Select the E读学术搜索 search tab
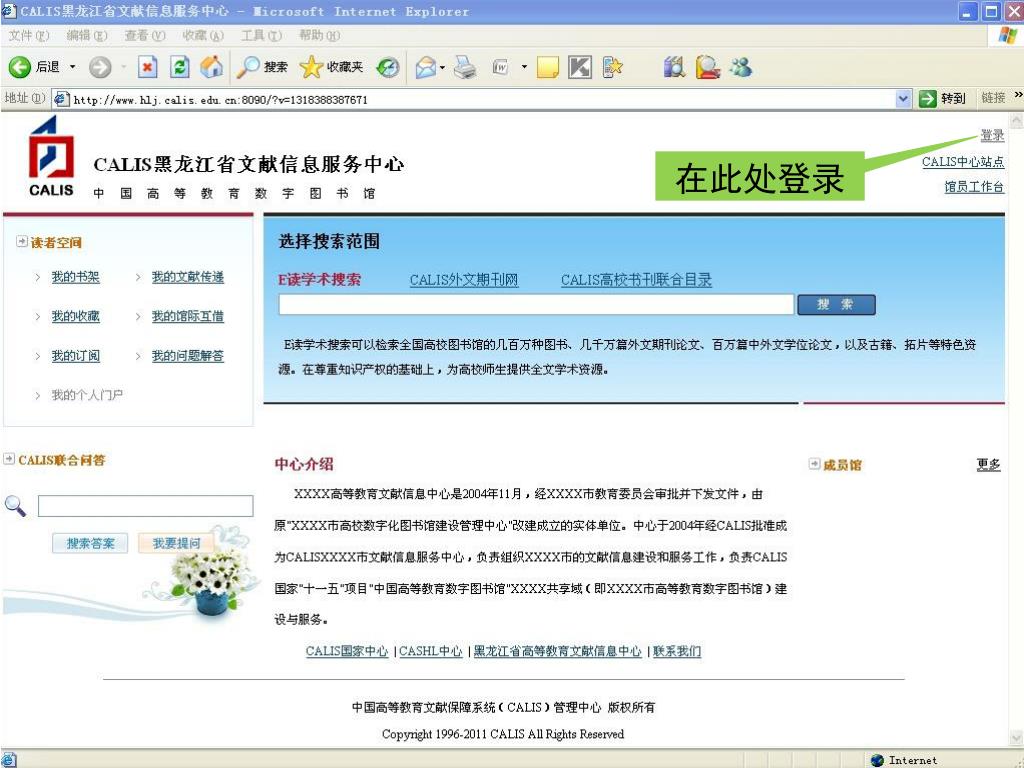Image resolution: width=1024 pixels, height=768 pixels. (319, 280)
